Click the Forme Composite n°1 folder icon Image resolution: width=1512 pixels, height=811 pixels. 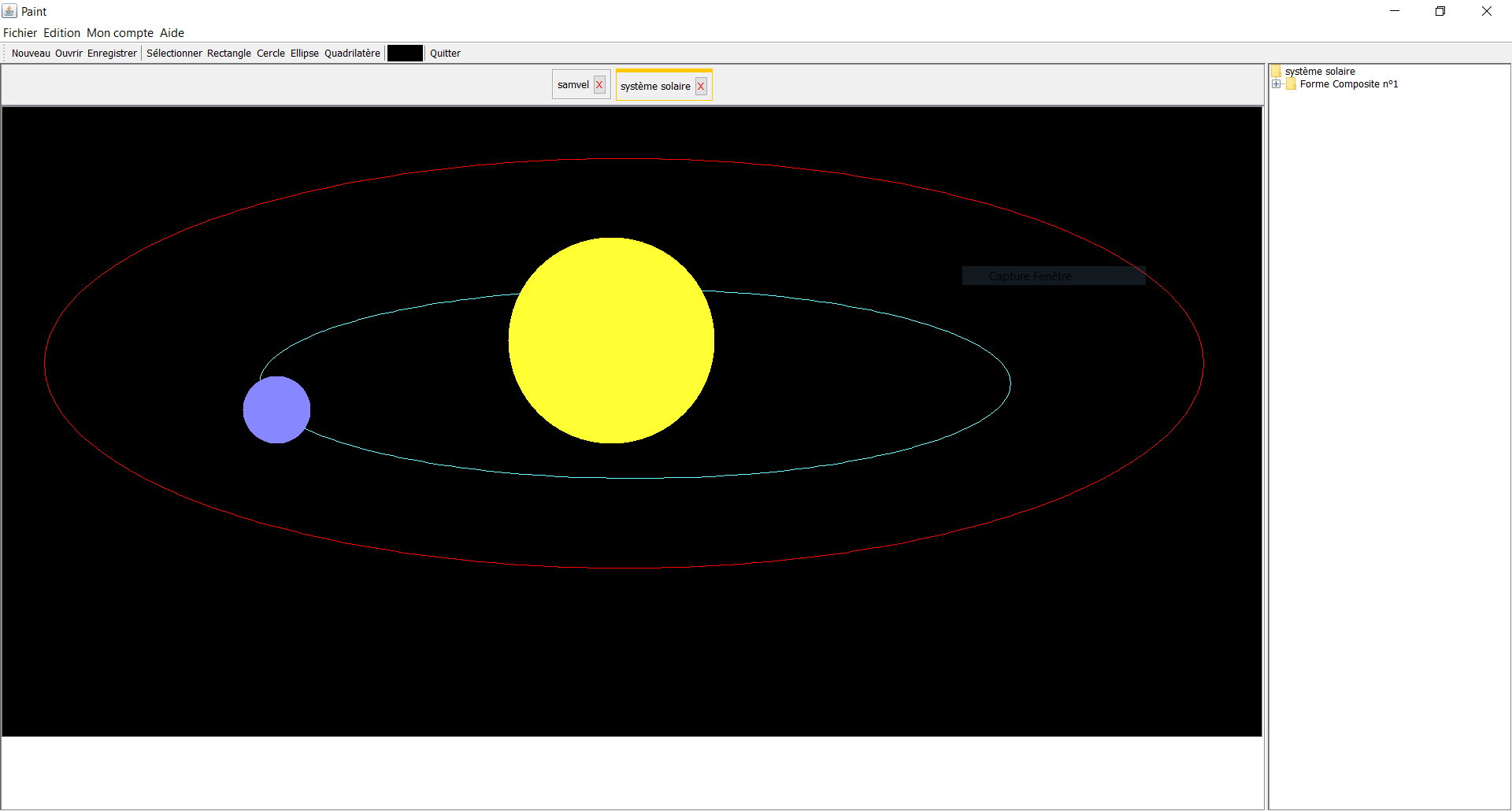[x=1291, y=84]
